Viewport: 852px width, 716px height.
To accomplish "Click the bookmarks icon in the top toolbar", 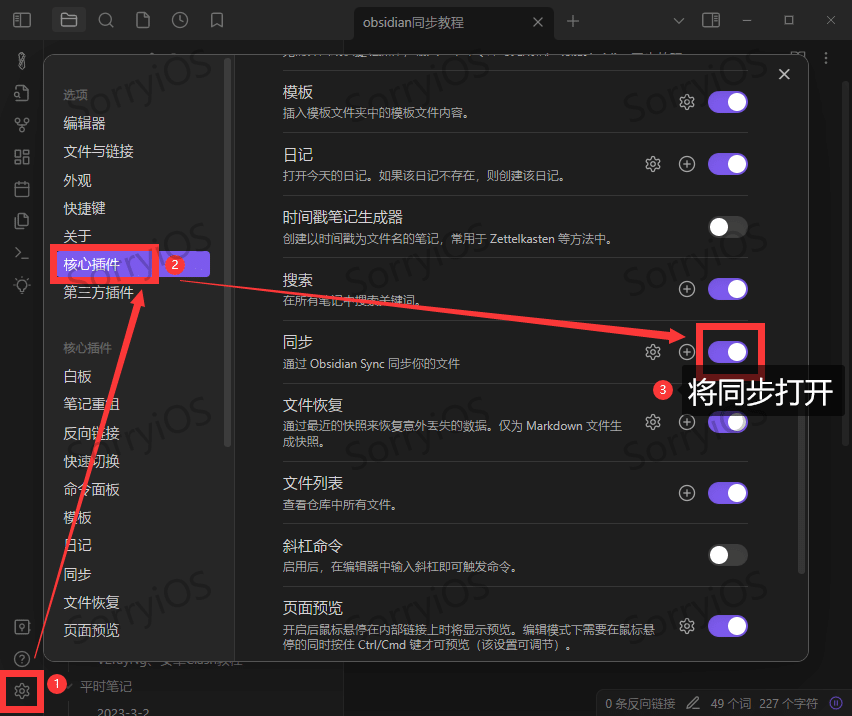I will point(217,19).
